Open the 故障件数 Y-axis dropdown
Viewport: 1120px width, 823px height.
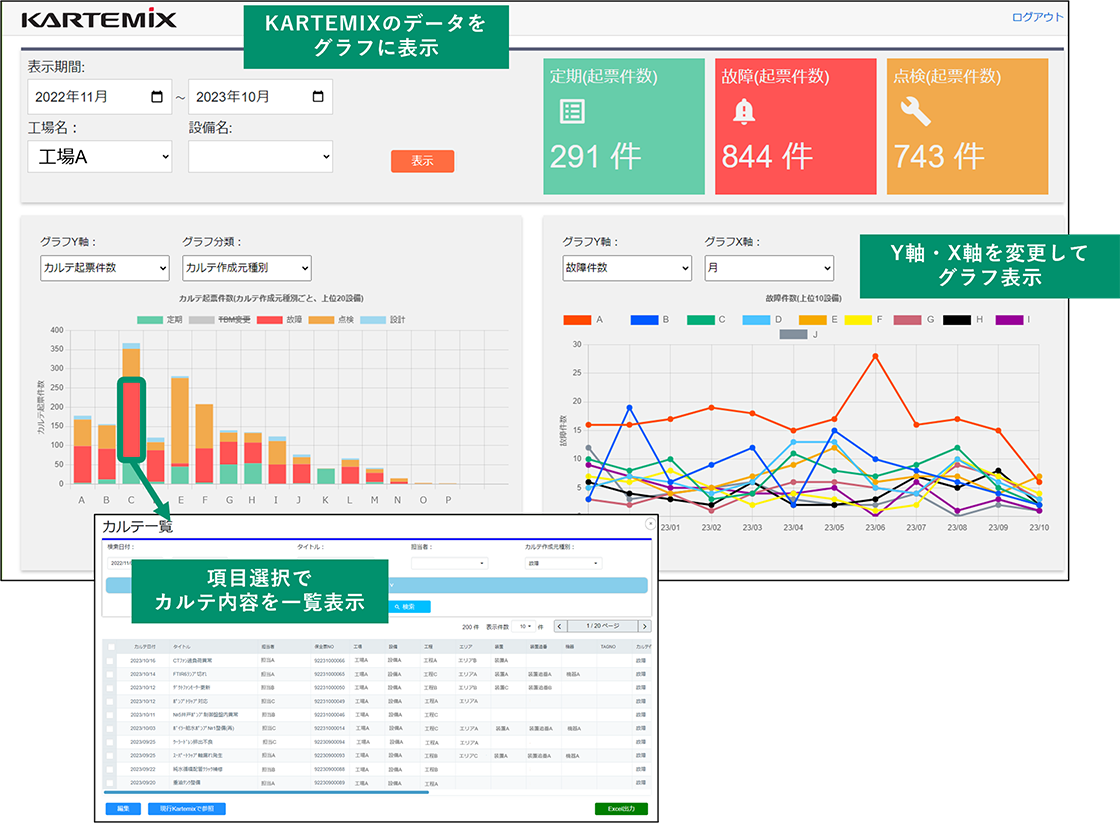coord(627,268)
